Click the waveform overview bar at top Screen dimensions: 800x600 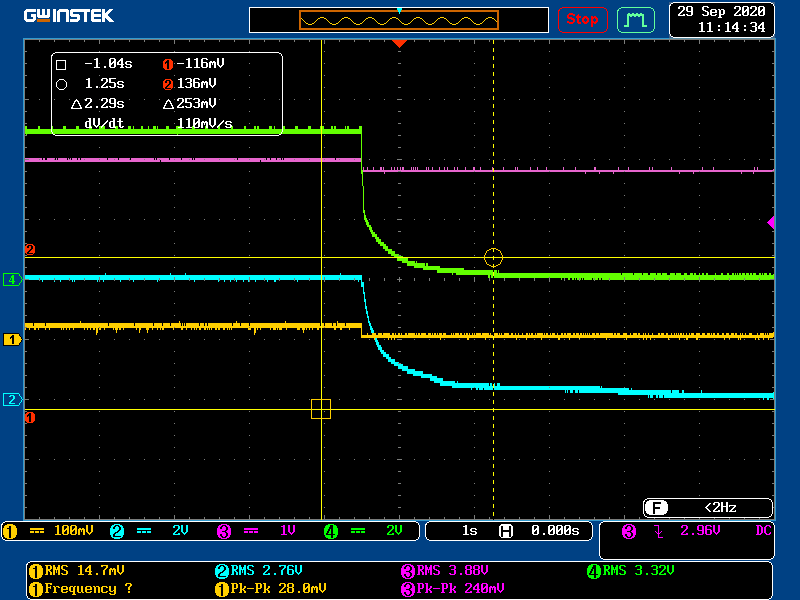399,20
